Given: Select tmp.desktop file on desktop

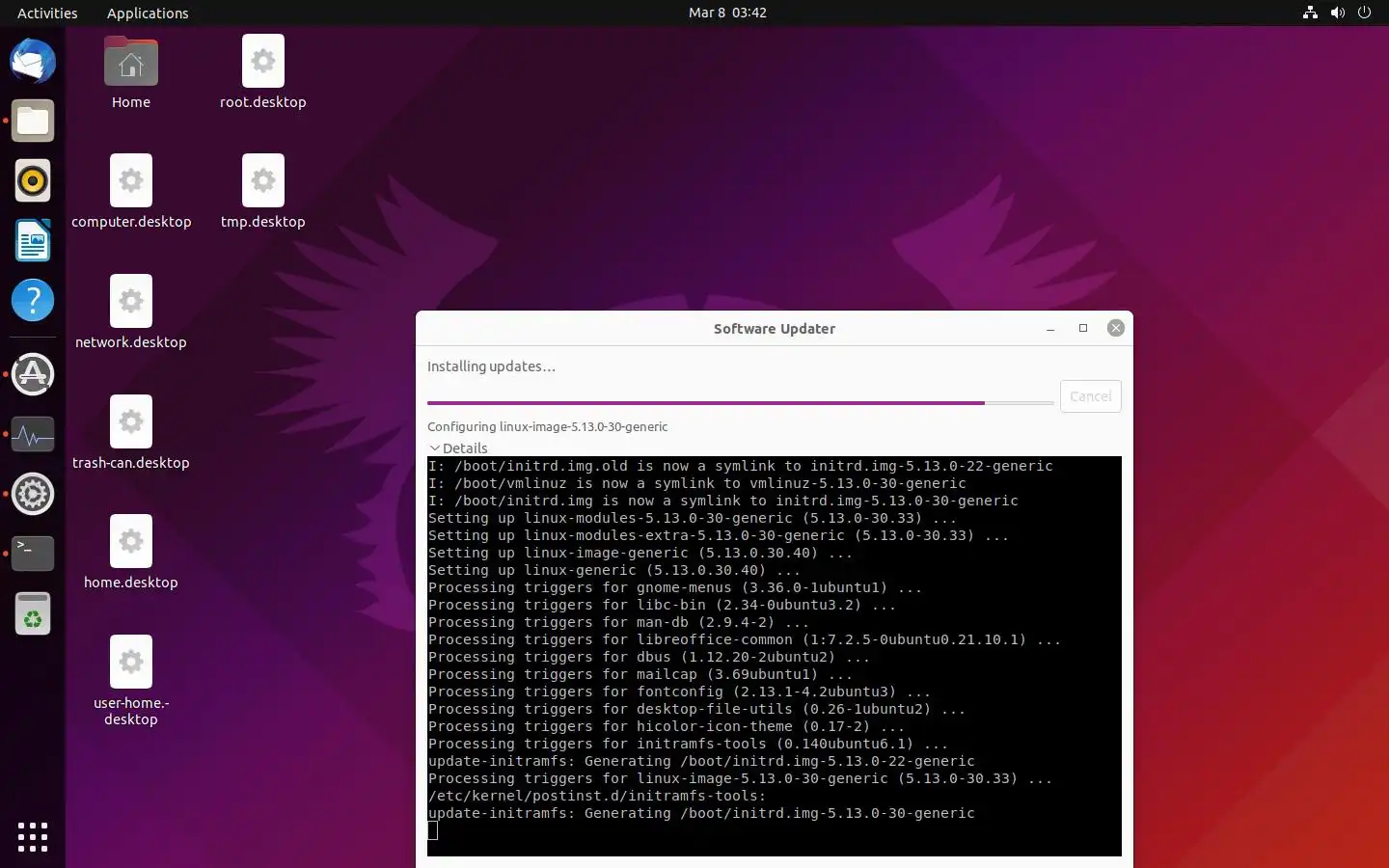Looking at the screenshot, I should click(x=262, y=192).
